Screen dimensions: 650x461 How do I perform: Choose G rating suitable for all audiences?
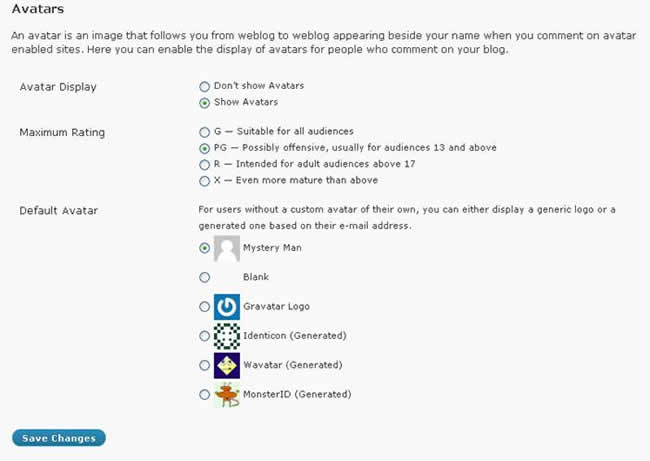(204, 132)
